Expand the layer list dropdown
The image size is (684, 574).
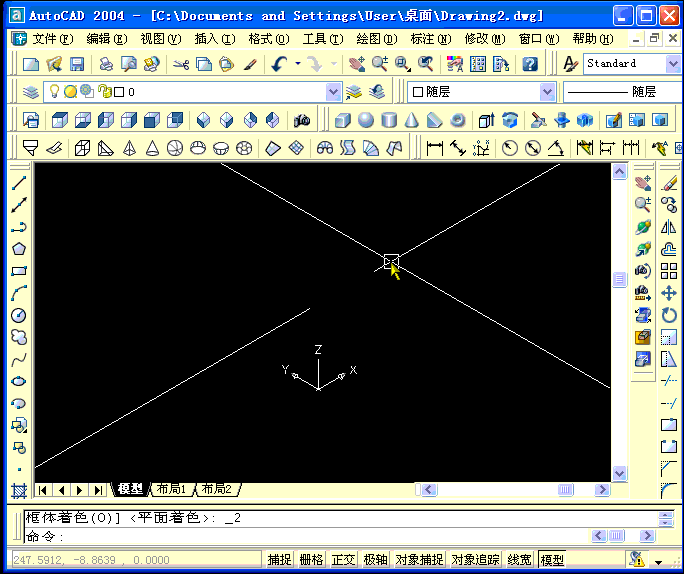point(333,92)
